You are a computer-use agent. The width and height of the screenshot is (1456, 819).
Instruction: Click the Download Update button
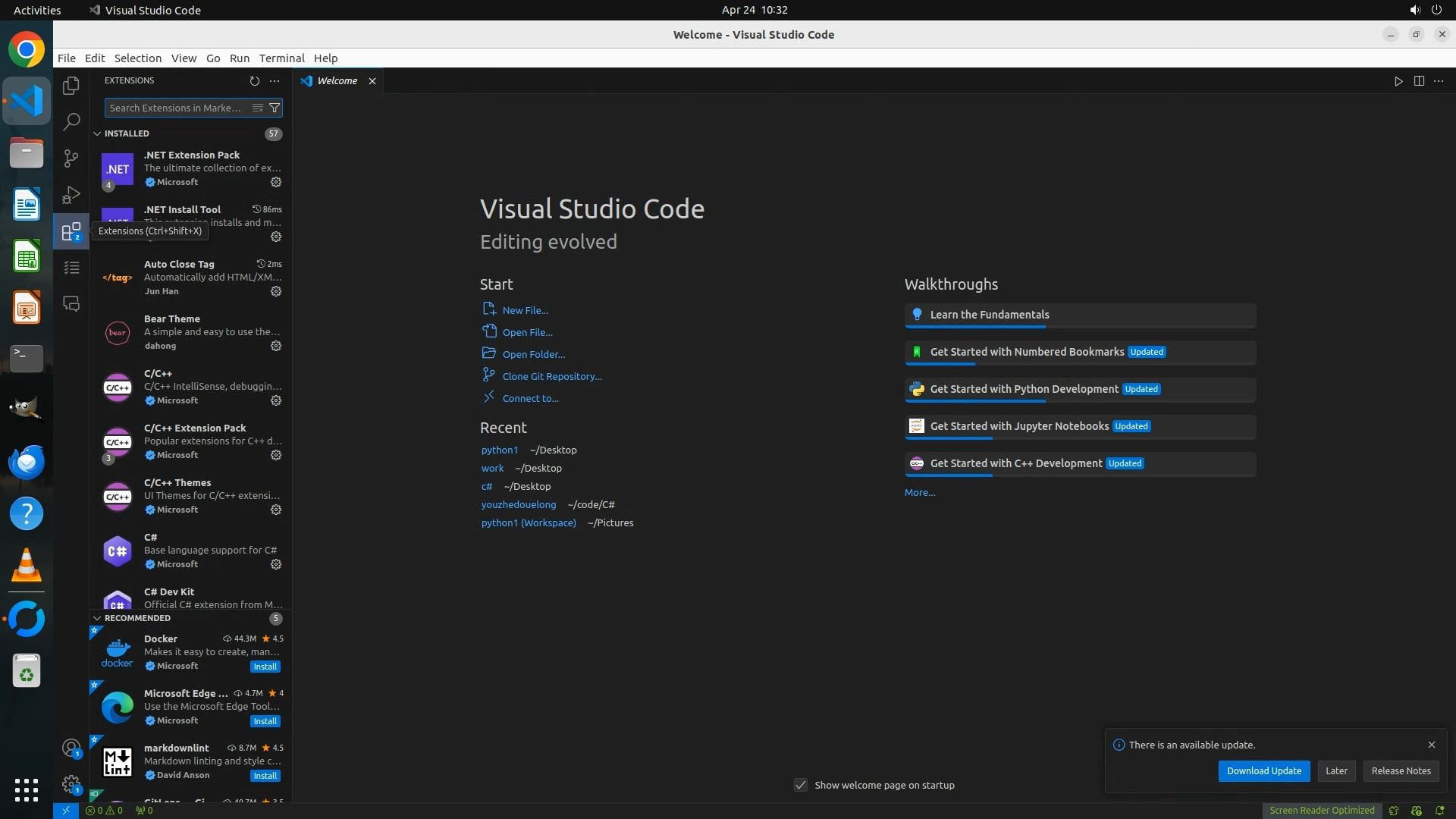pos(1263,770)
